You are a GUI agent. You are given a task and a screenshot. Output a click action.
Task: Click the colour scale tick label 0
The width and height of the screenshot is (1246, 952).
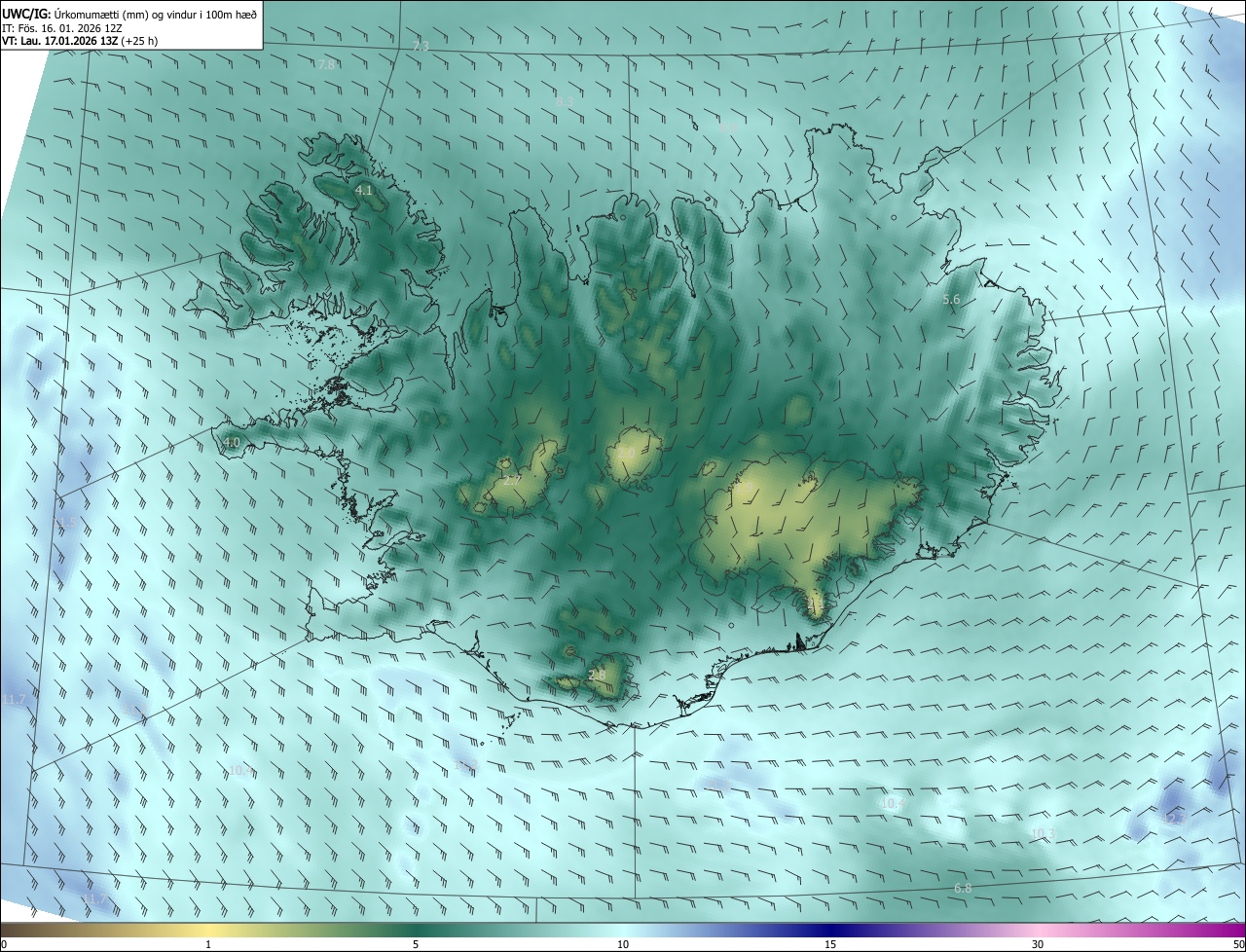click(3, 944)
